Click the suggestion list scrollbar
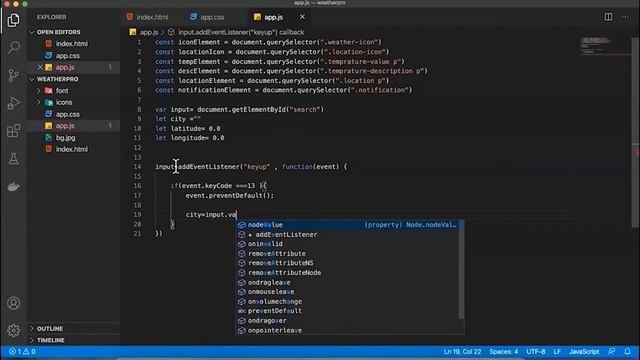 point(462,270)
